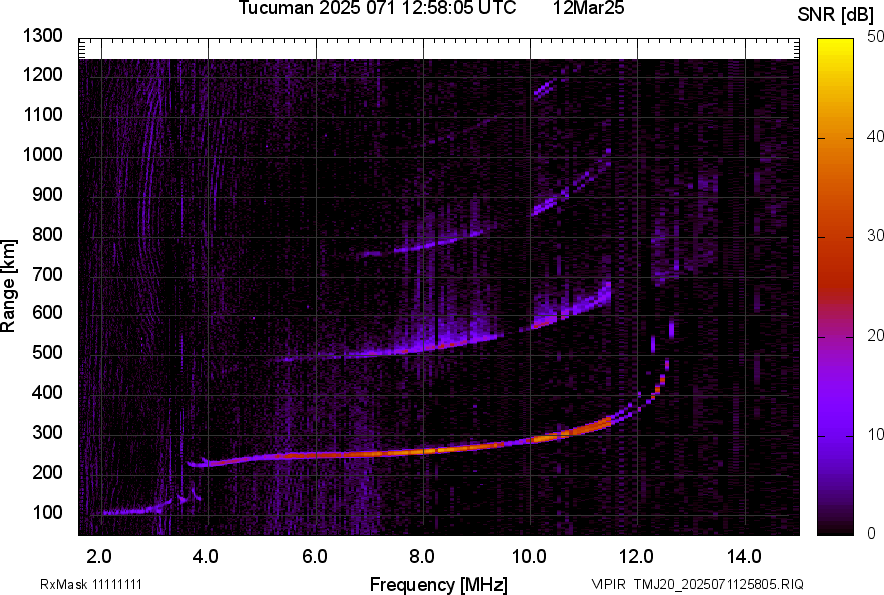
Task: Click range tick label '700'
Action: coord(47,275)
